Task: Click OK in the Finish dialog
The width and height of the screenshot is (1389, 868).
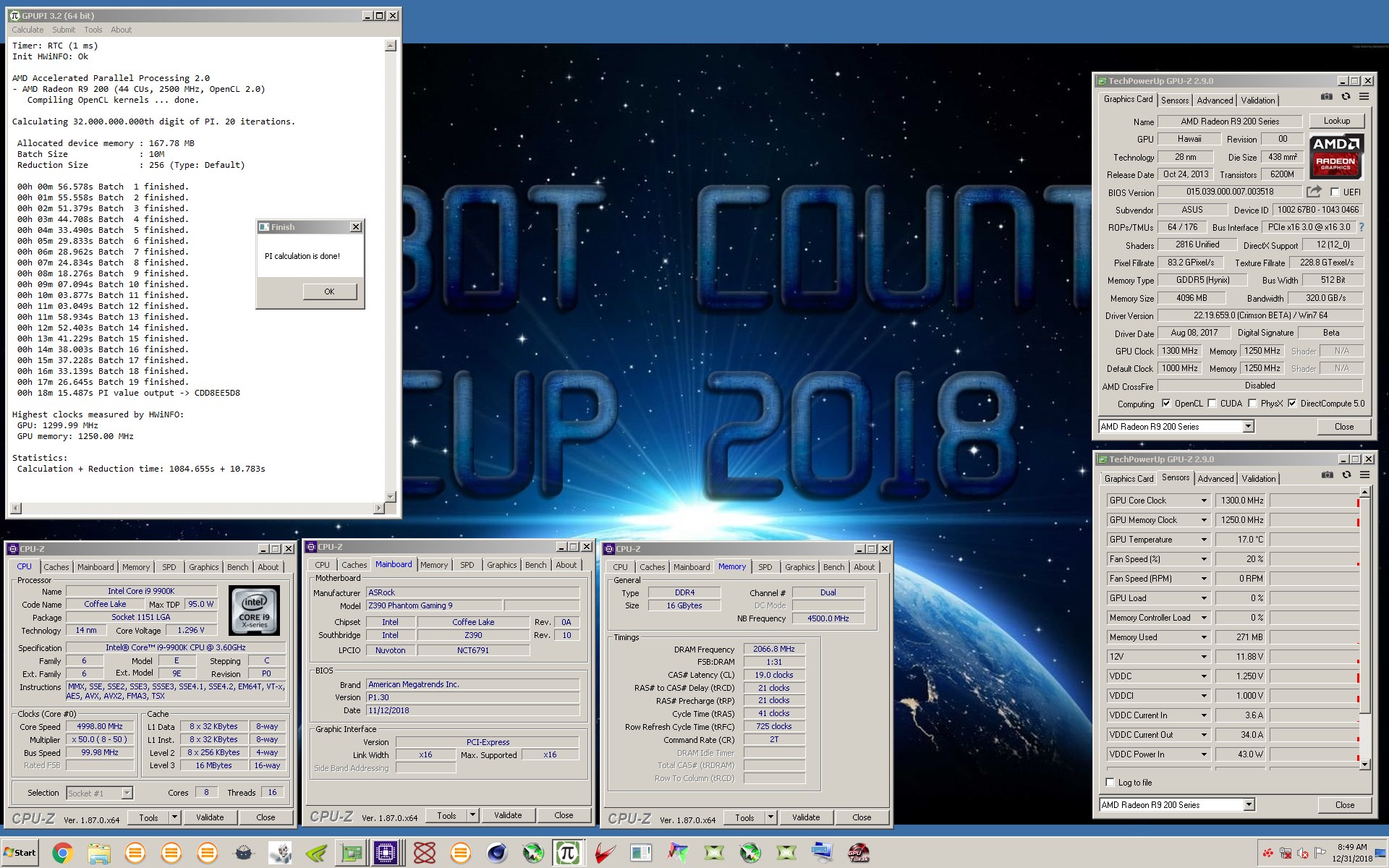Action: [329, 292]
